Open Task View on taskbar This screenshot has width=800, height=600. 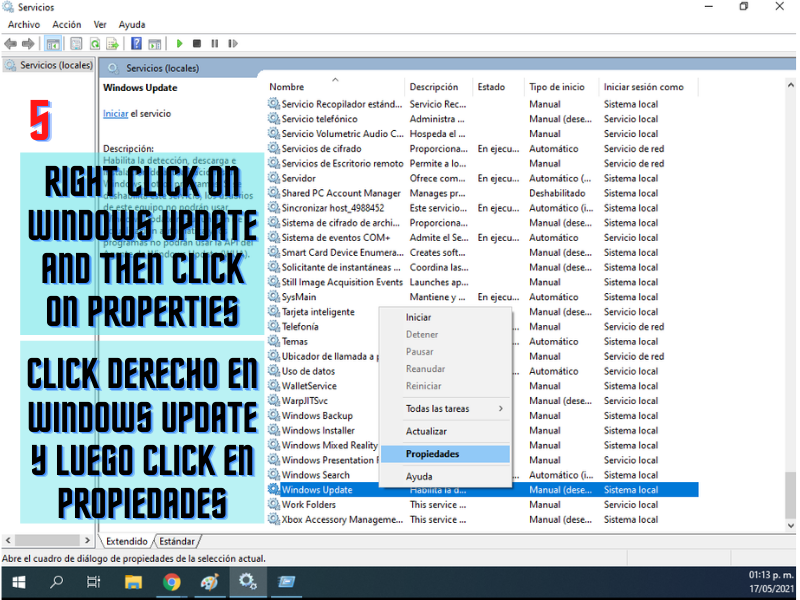(94, 582)
